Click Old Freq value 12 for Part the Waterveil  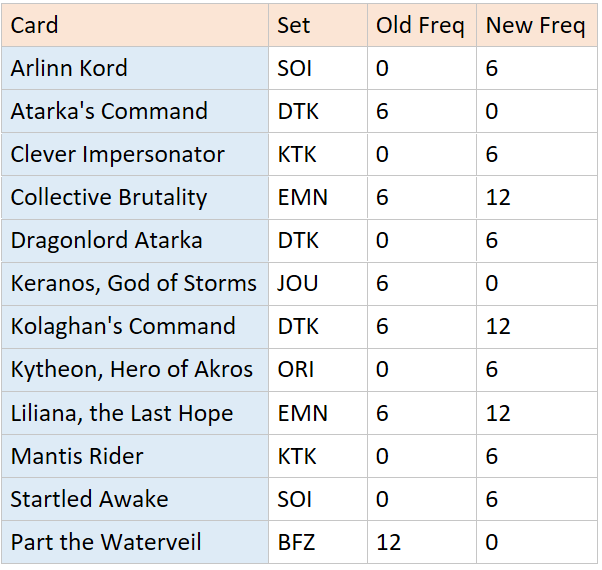pos(421,542)
